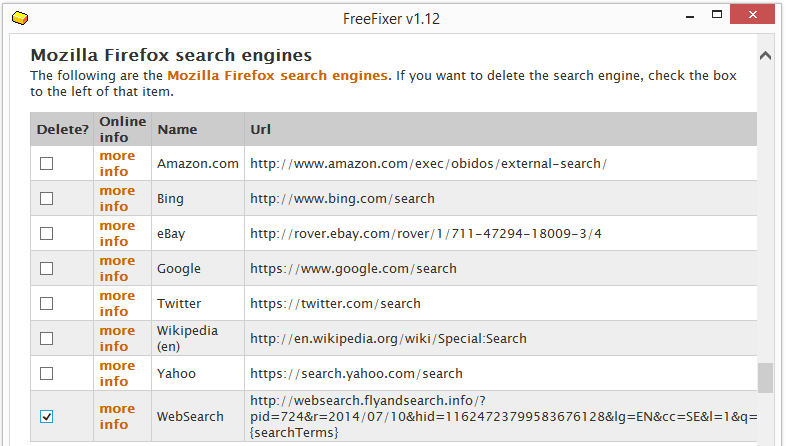Mark Google search engine for deletion
The width and height of the screenshot is (786, 446).
coord(47,269)
